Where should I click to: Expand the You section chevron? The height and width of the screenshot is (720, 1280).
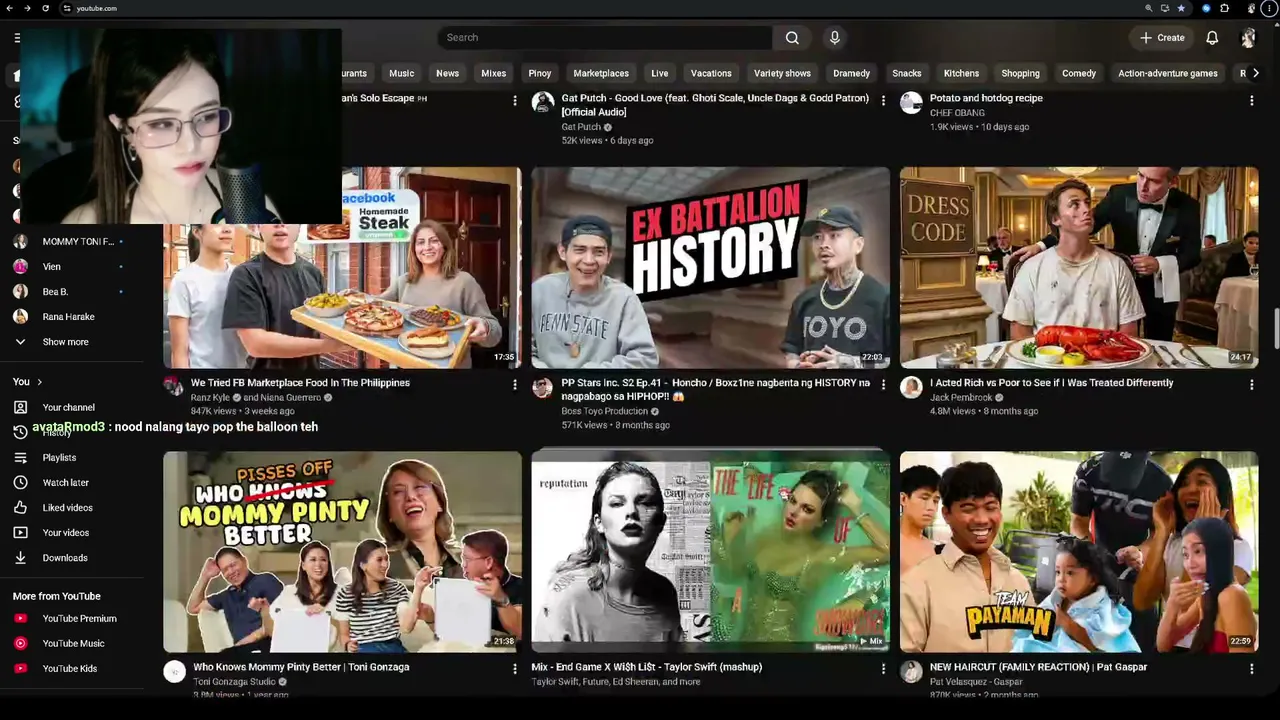click(39, 382)
